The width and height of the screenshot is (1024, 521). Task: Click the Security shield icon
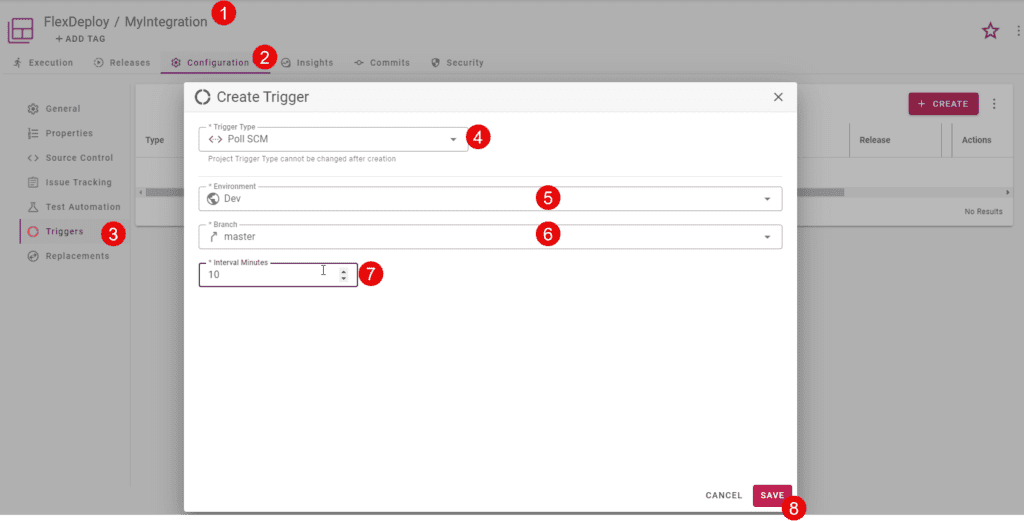coord(436,63)
